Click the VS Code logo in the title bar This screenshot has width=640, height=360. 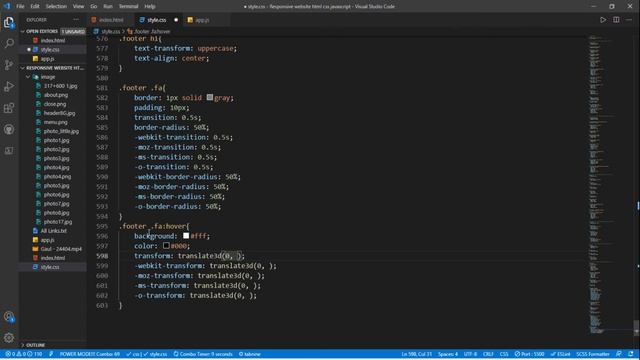(7, 6)
